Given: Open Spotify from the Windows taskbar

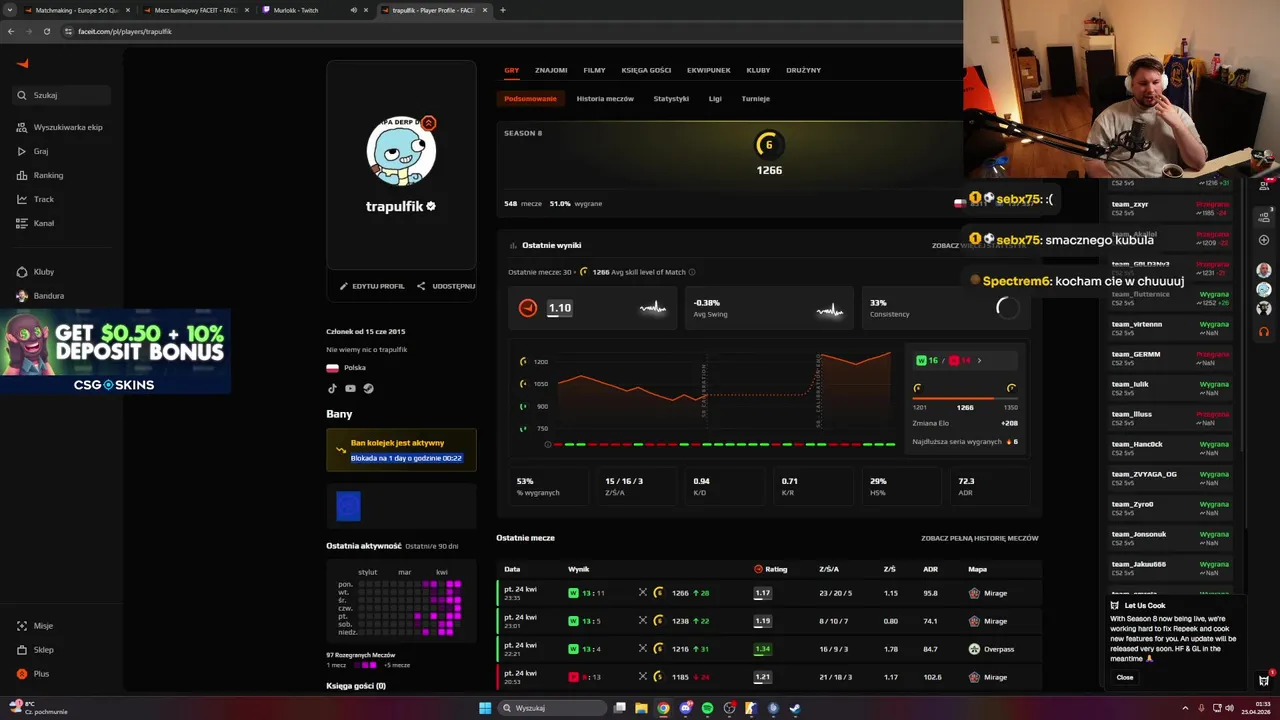Looking at the screenshot, I should pos(707,708).
